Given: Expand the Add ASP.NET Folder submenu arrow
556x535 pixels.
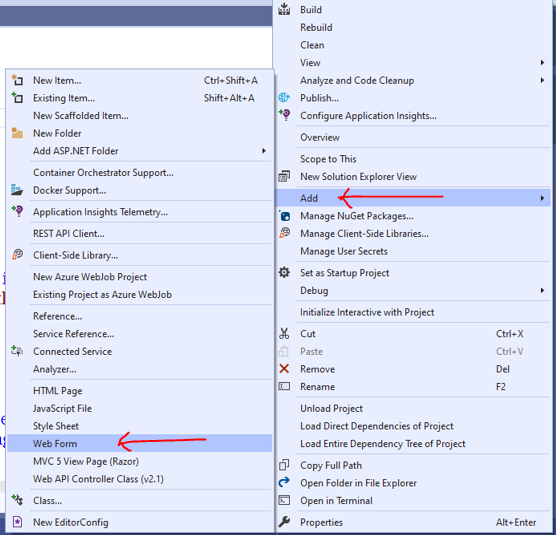Looking at the screenshot, I should pos(264,151).
